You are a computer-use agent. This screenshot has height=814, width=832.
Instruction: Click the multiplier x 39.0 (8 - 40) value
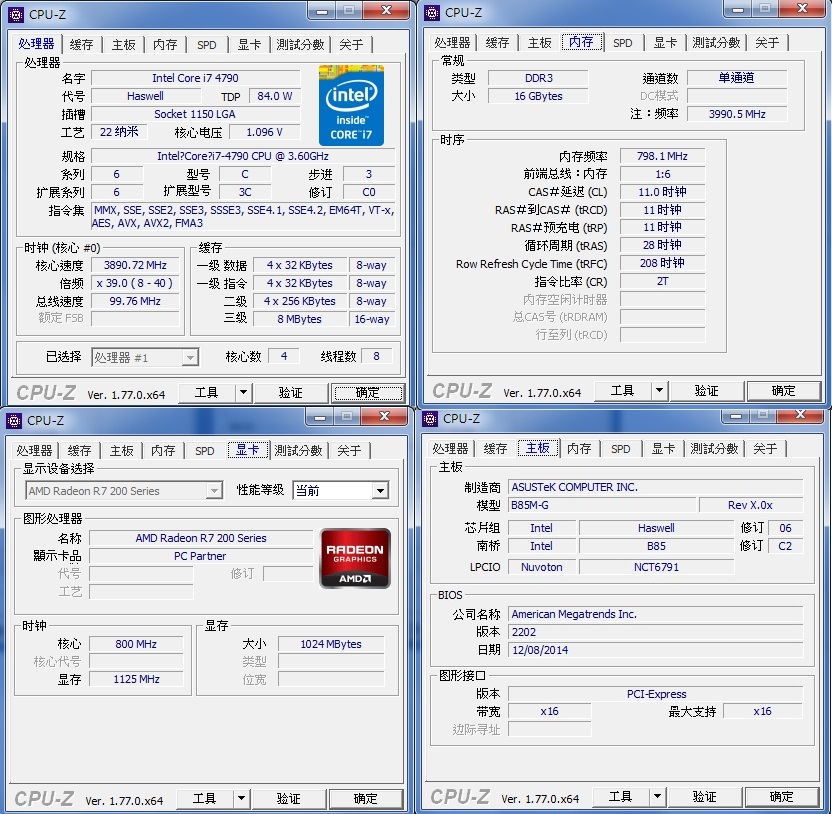[135, 283]
